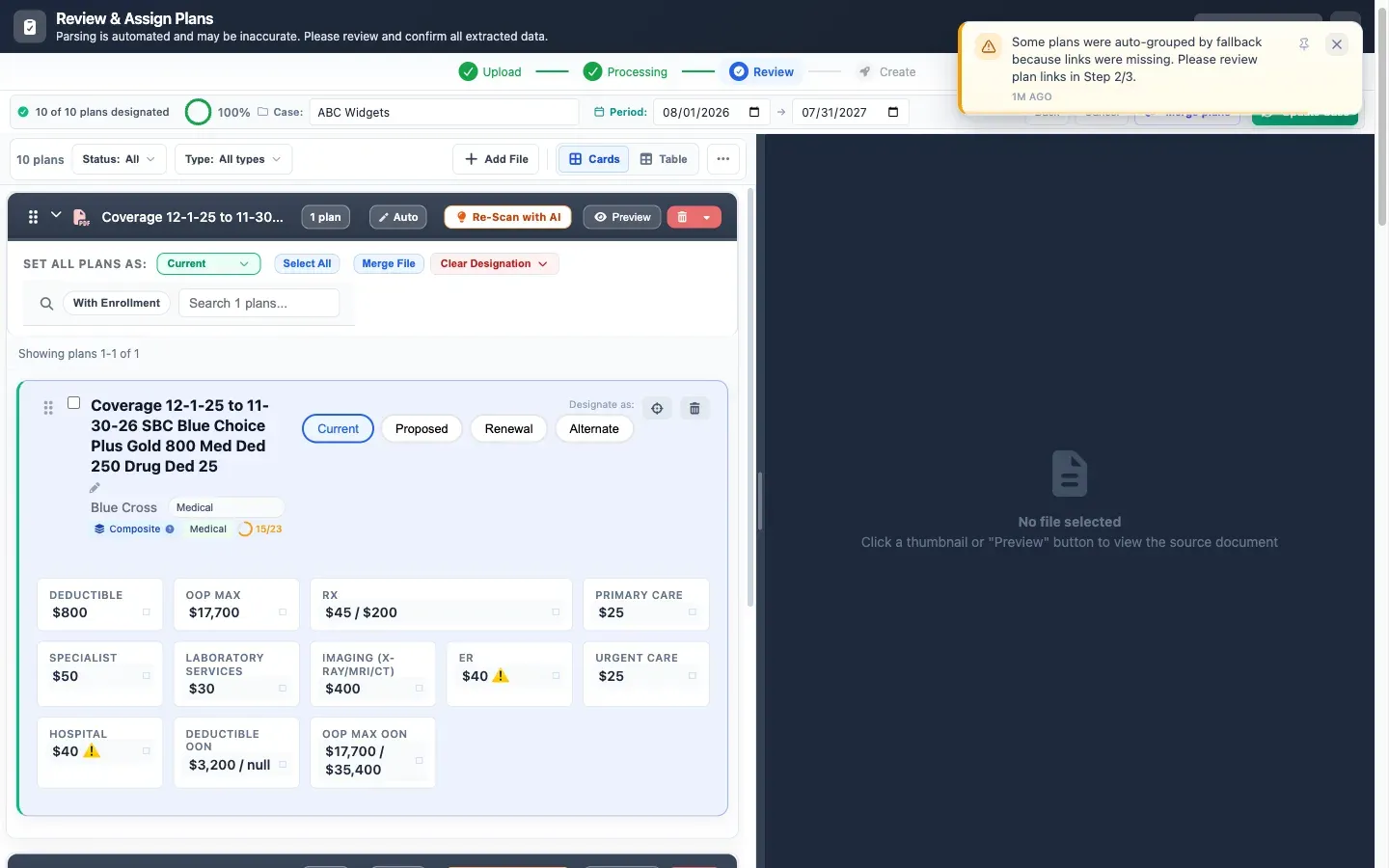Viewport: 1389px width, 868px height.
Task: Click the Hospital warning triangle icon
Action: pyautogui.click(x=92, y=751)
